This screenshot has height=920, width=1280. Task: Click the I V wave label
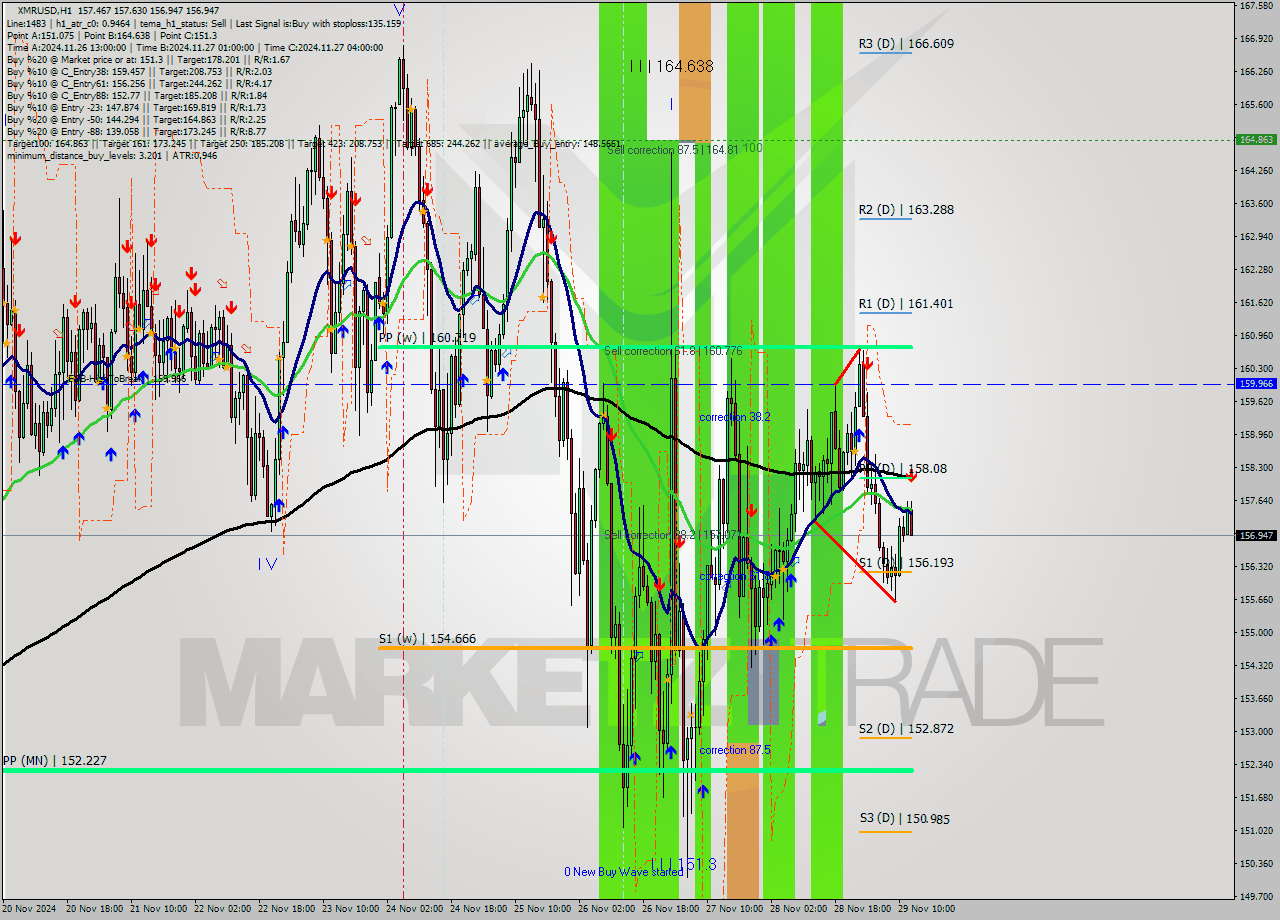(x=267, y=564)
